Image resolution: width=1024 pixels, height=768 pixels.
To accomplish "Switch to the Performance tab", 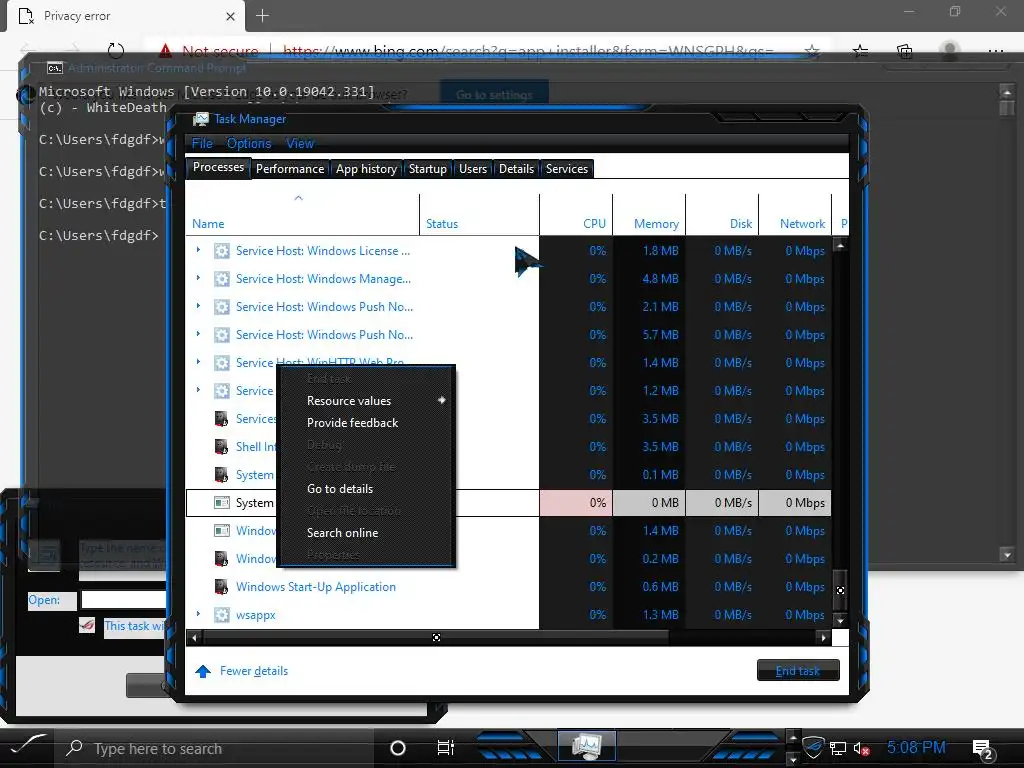I will [x=290, y=169].
